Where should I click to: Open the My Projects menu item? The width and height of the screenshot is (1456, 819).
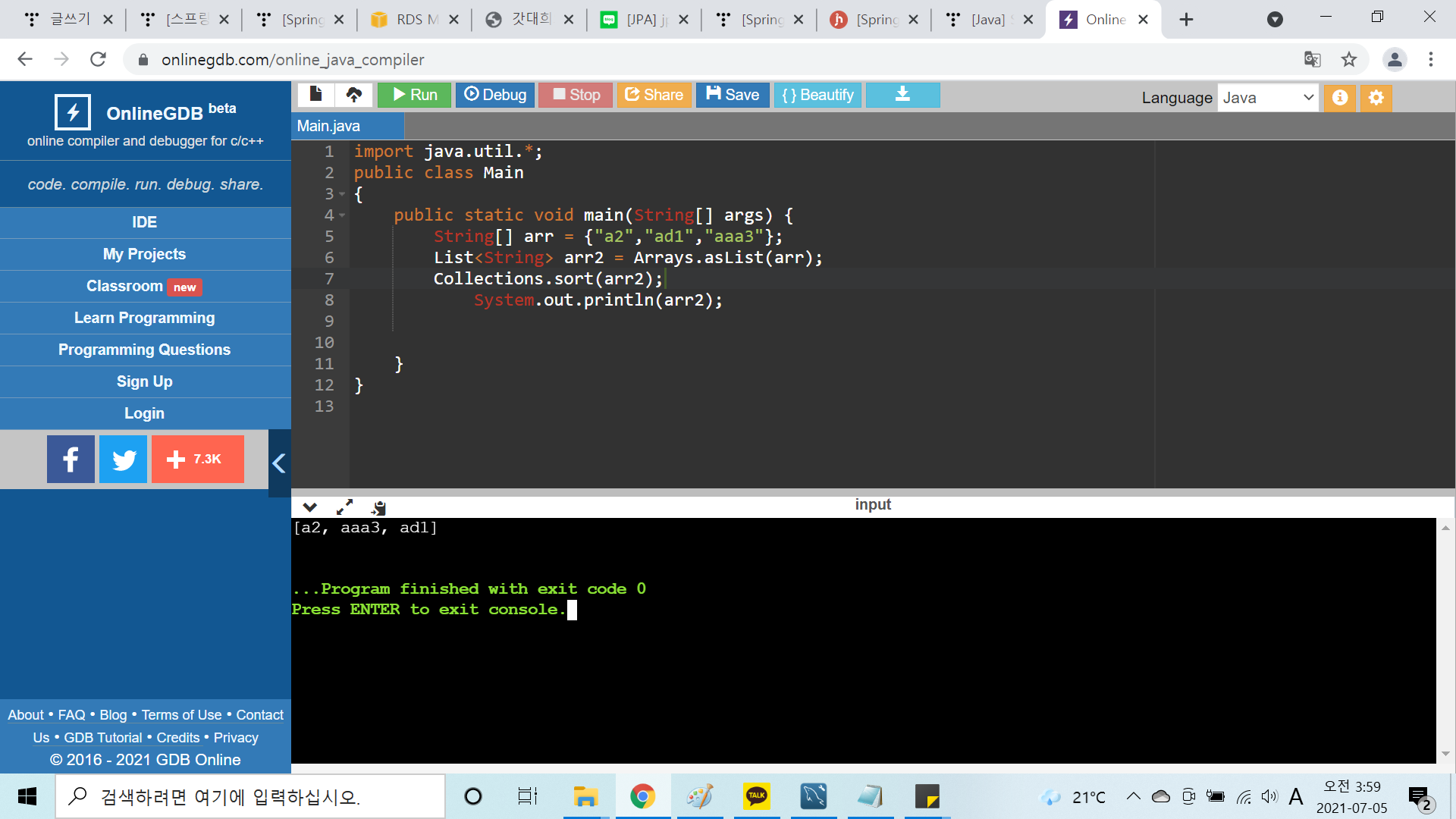click(x=144, y=254)
